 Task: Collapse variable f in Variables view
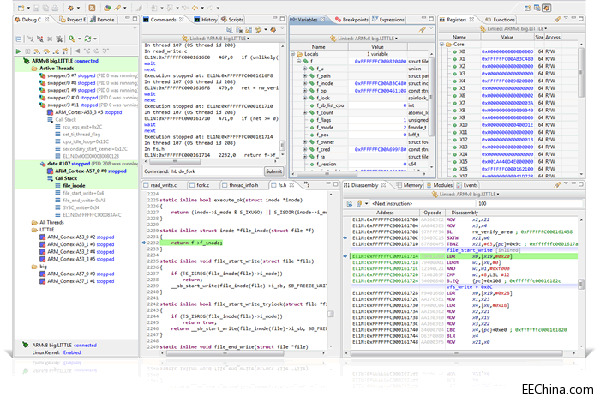point(299,61)
